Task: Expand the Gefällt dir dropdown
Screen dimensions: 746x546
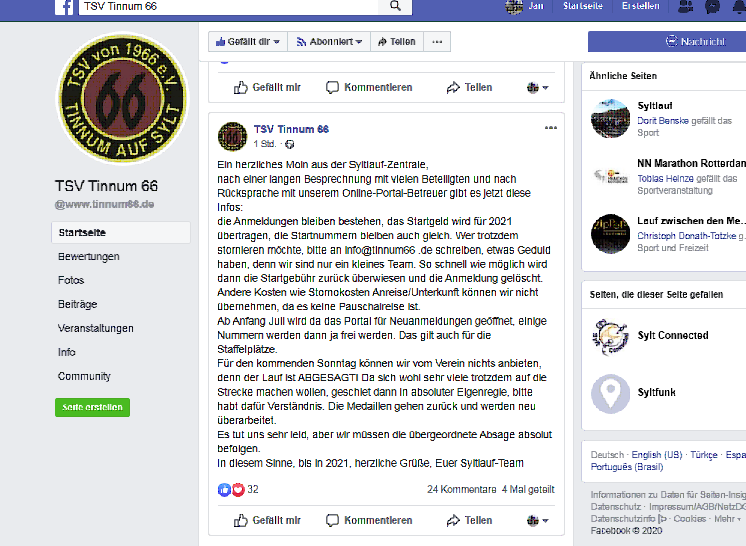Action: (x=247, y=42)
